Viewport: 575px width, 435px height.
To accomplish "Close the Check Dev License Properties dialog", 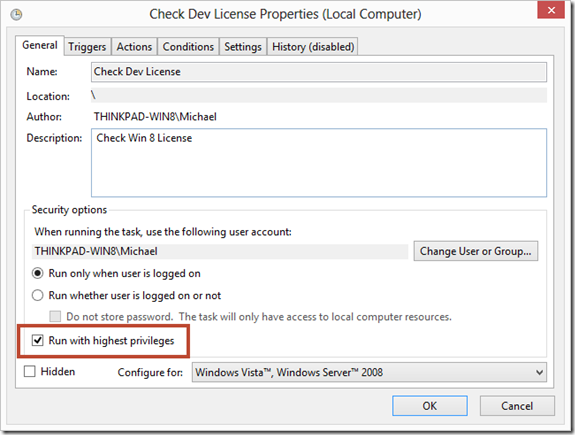I will (x=551, y=10).
